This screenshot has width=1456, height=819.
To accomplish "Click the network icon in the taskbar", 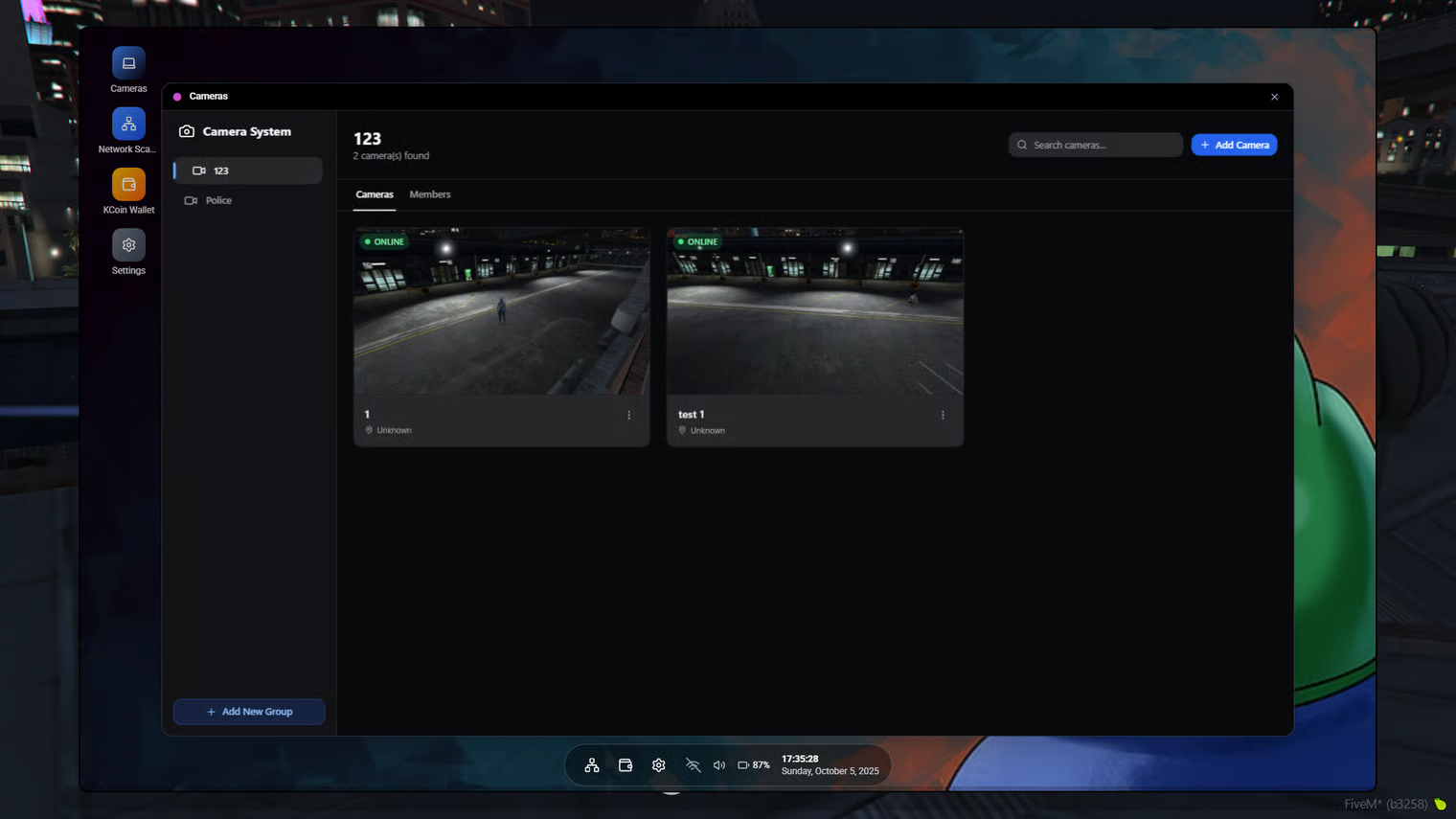I will pyautogui.click(x=592, y=765).
